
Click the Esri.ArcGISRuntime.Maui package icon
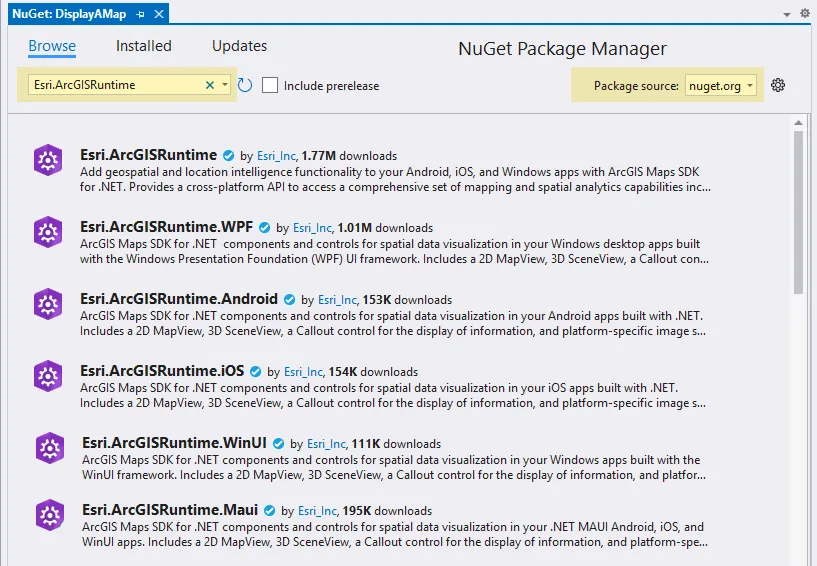pos(50,515)
